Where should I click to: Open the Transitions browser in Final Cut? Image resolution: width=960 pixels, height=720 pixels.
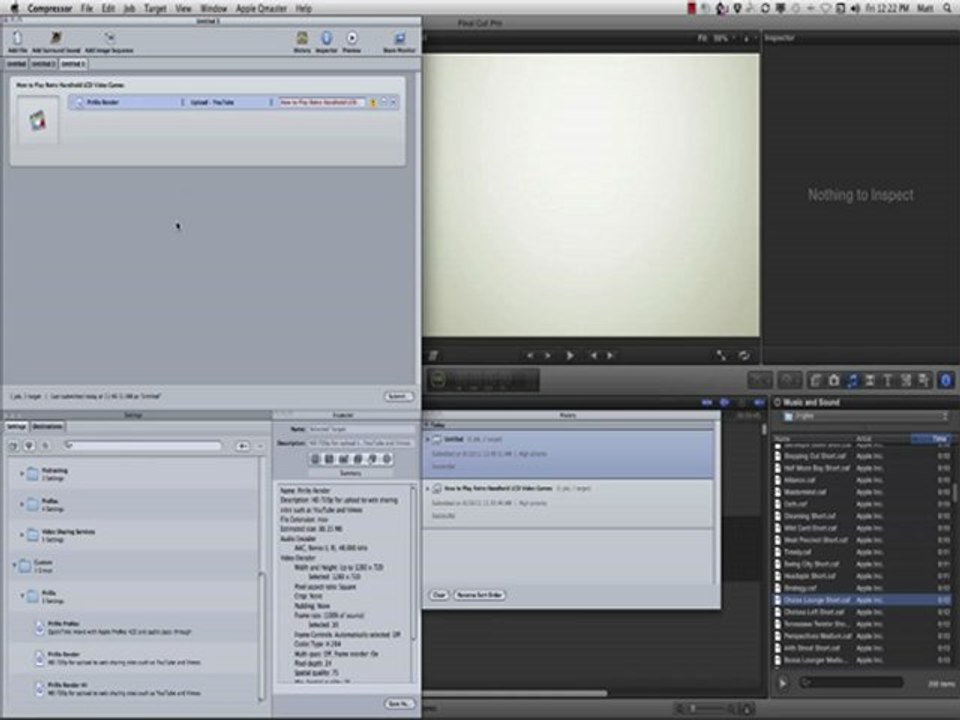click(x=869, y=381)
